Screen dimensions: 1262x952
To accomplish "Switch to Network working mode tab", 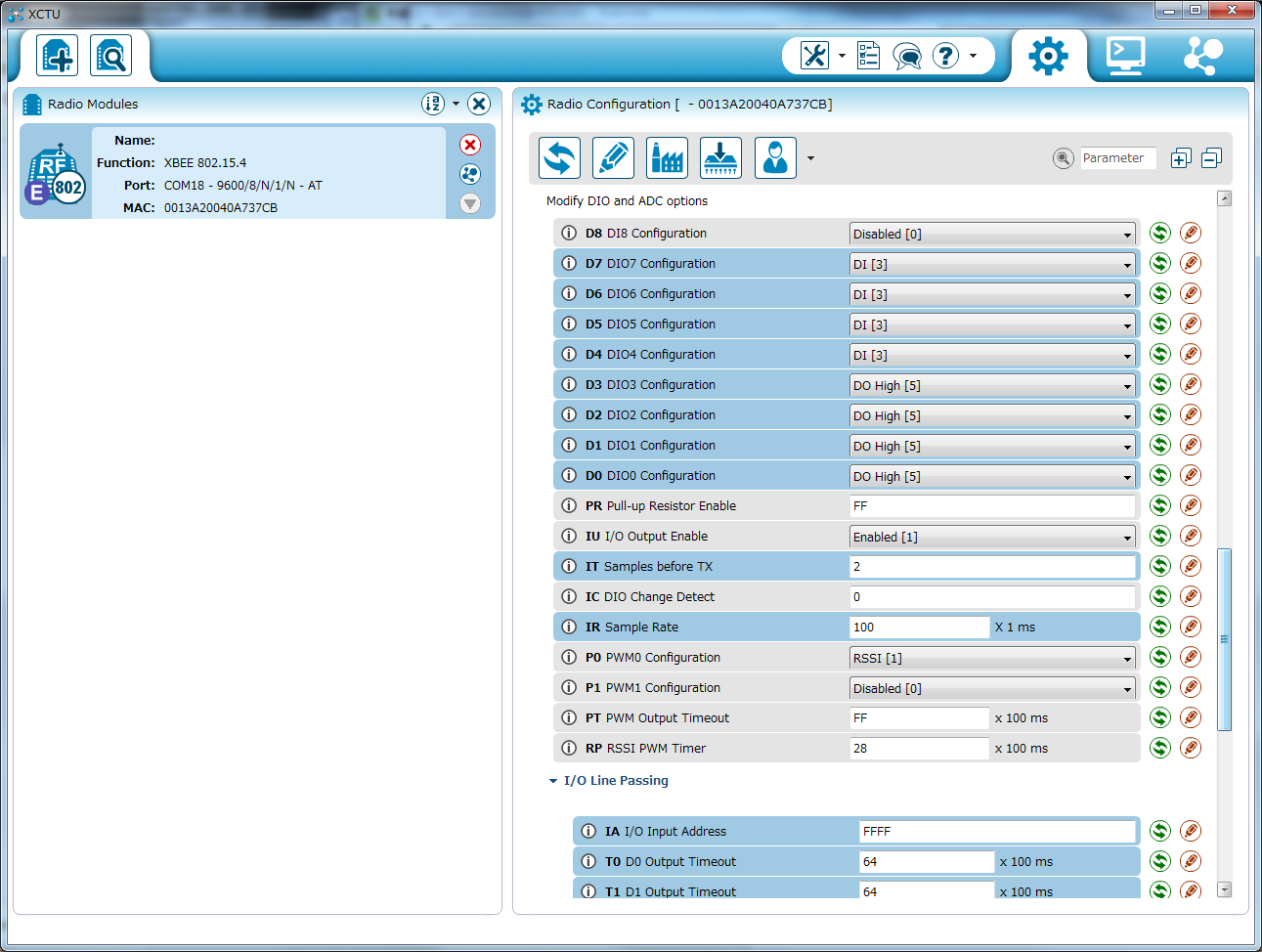I will pyautogui.click(x=1202, y=56).
